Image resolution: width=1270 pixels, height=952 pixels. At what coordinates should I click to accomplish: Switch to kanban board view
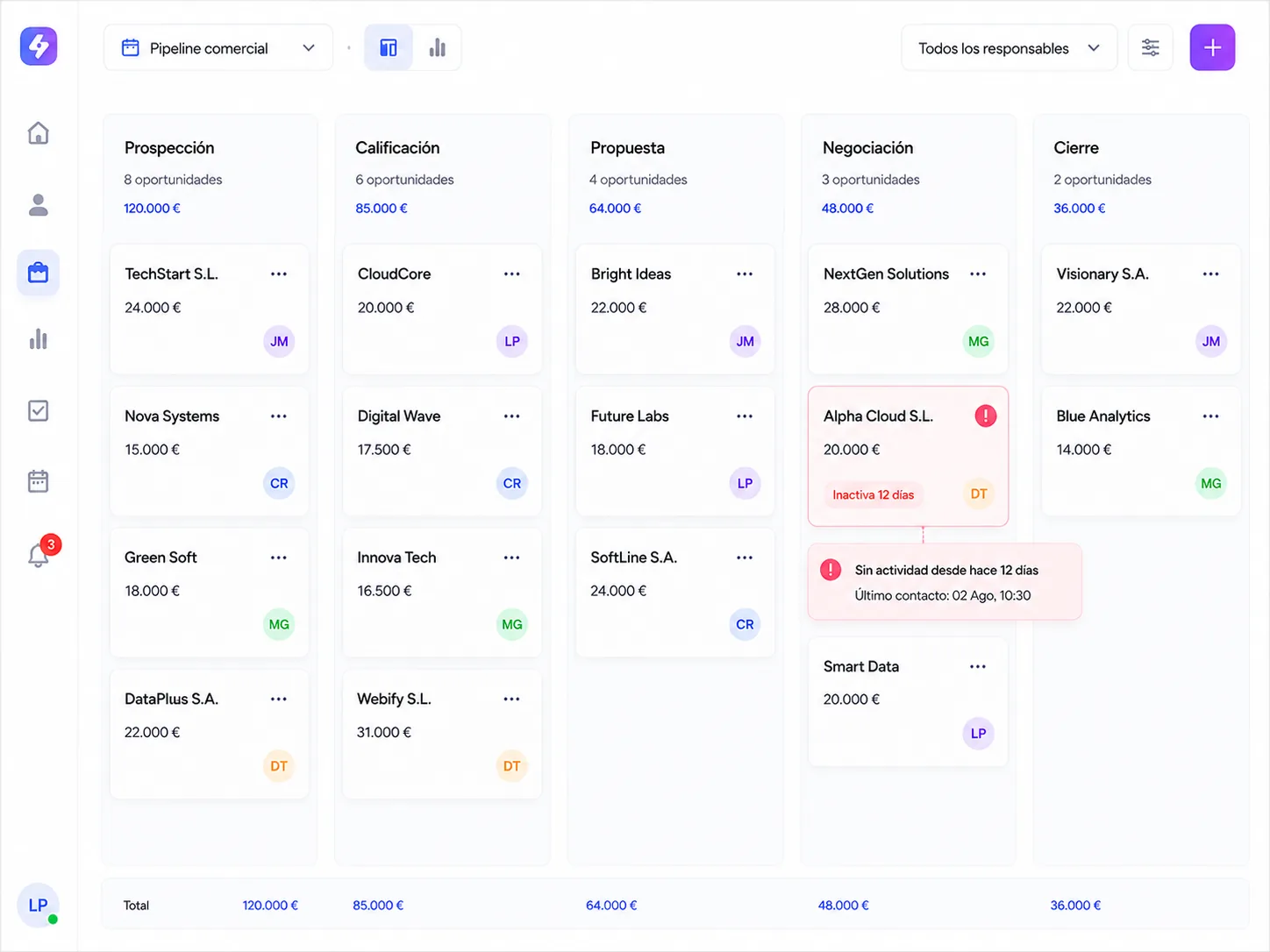(389, 47)
